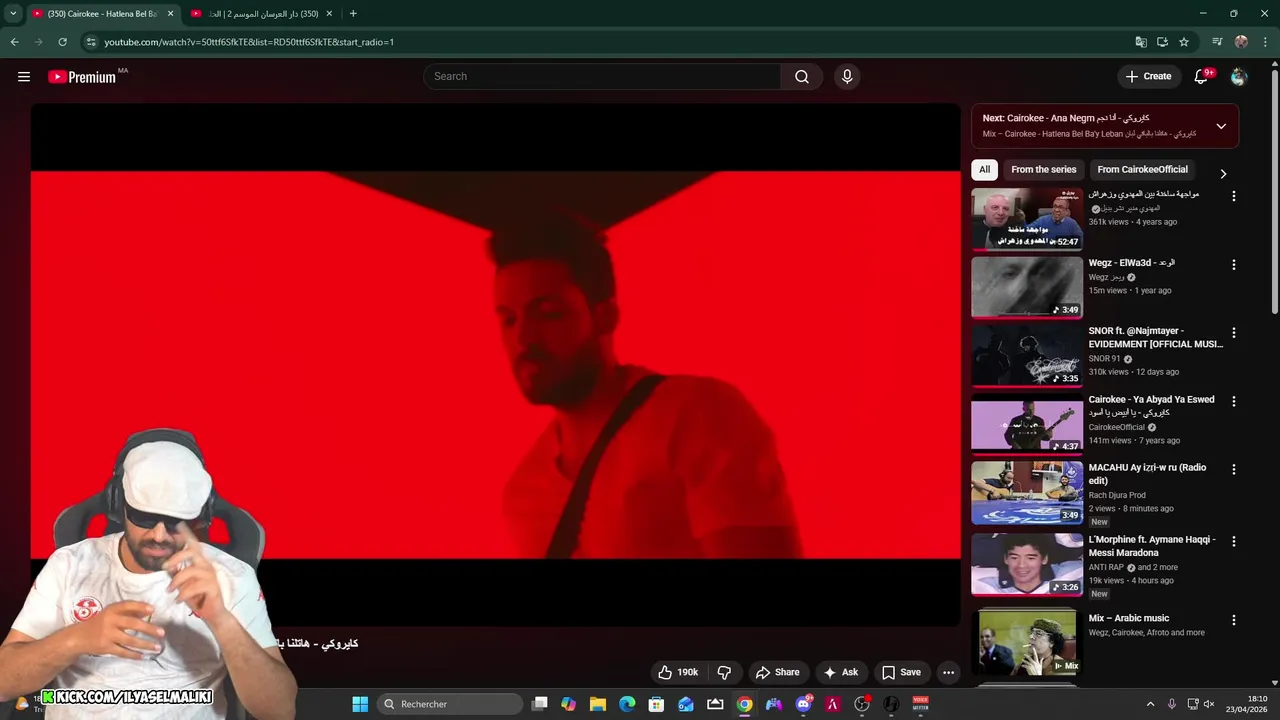Screen dimensions: 1280x720
Task: Dislike the video with thumbs down
Action: point(725,672)
